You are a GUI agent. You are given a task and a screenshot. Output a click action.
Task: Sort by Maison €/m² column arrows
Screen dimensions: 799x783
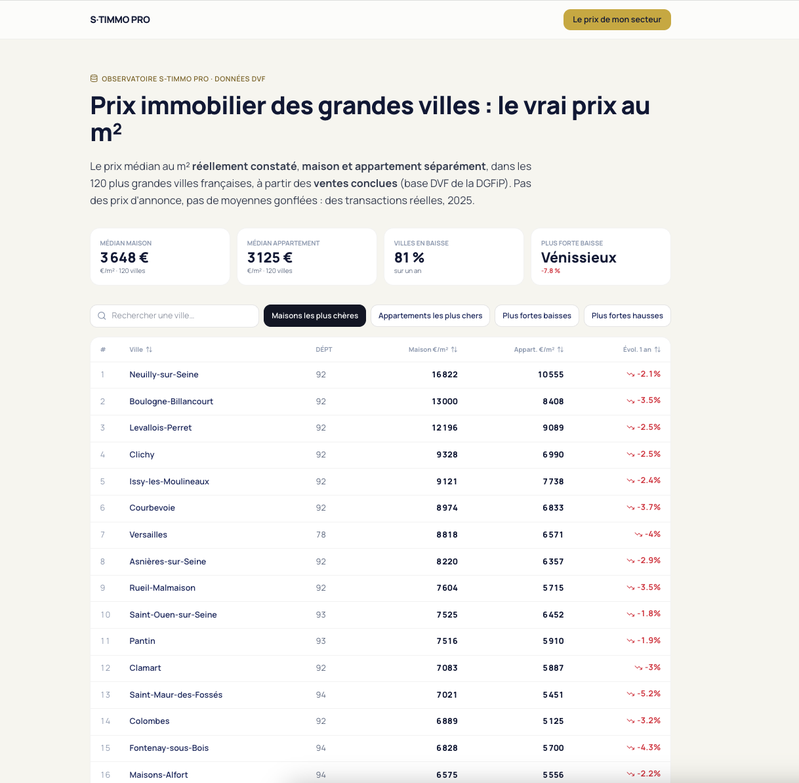click(x=454, y=349)
